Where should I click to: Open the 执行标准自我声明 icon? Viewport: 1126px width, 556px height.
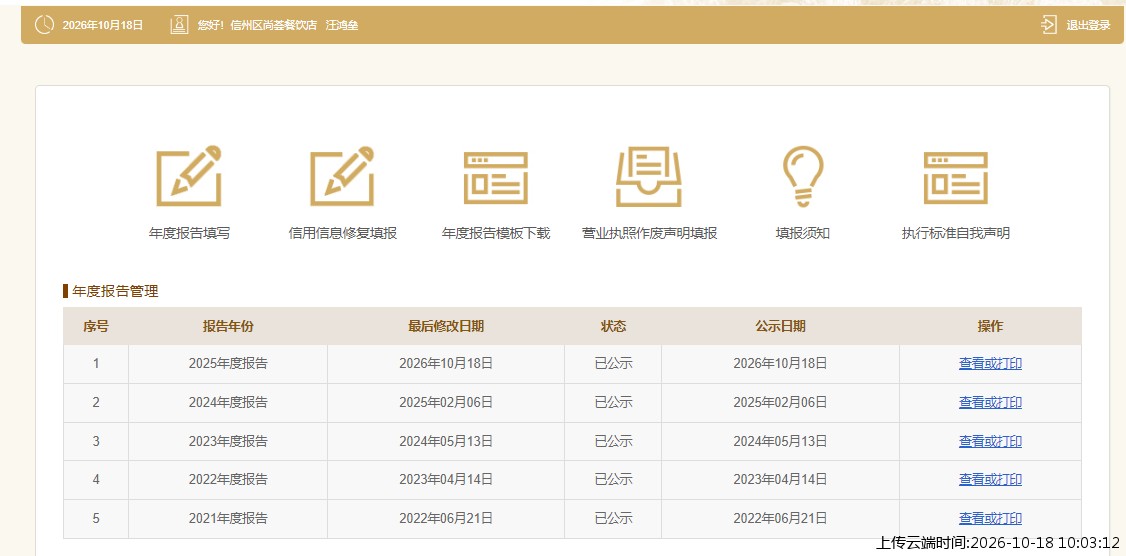(956, 177)
